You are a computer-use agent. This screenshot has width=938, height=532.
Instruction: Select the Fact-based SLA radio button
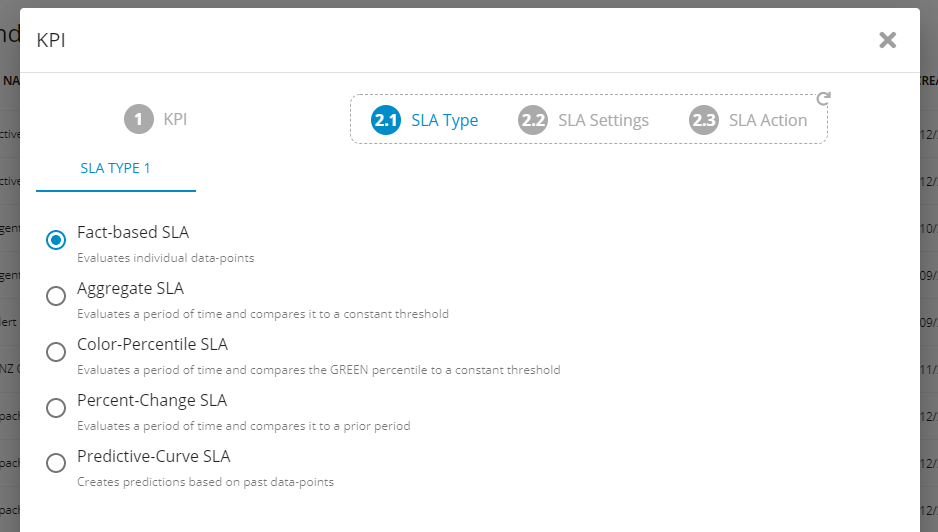coord(56,240)
